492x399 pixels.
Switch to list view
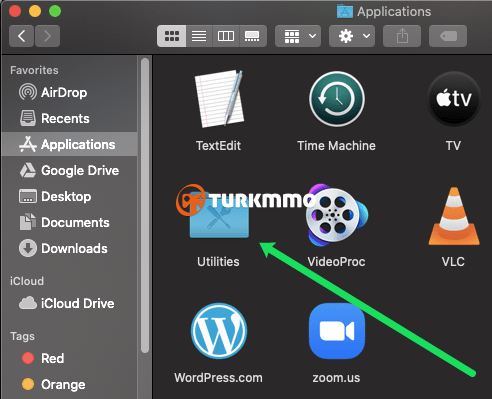(199, 36)
